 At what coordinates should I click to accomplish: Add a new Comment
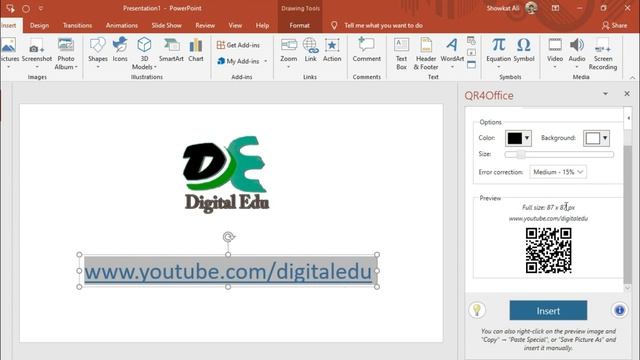(367, 50)
